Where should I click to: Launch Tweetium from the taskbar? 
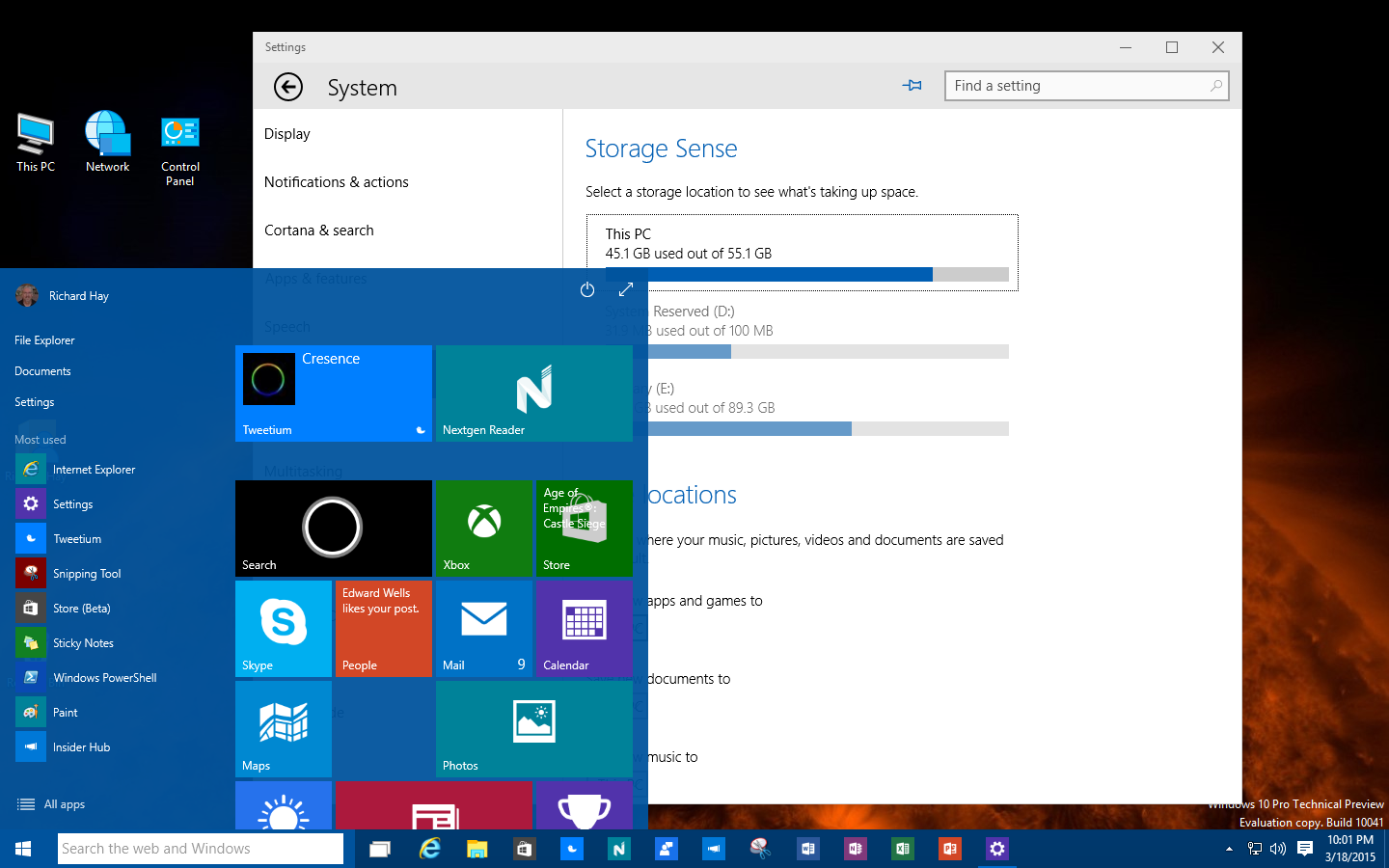point(571,849)
